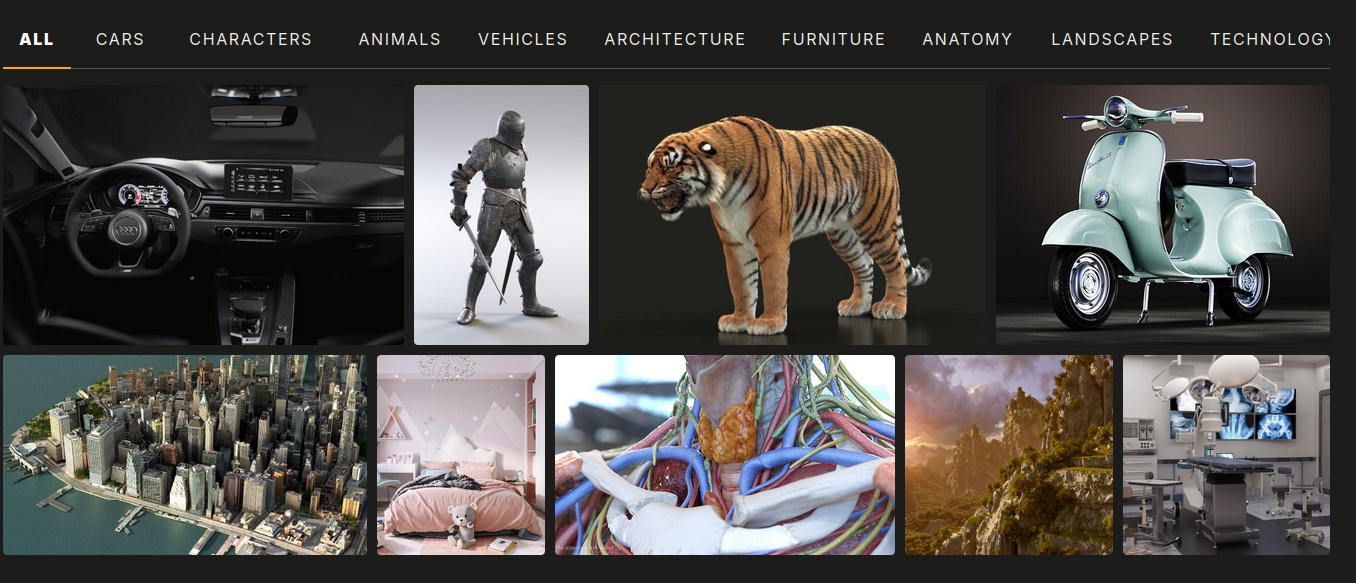Screen dimensions: 1356x583
Task: View the rocky mountain landscape thumbnail
Action: pyautogui.click(x=1009, y=455)
